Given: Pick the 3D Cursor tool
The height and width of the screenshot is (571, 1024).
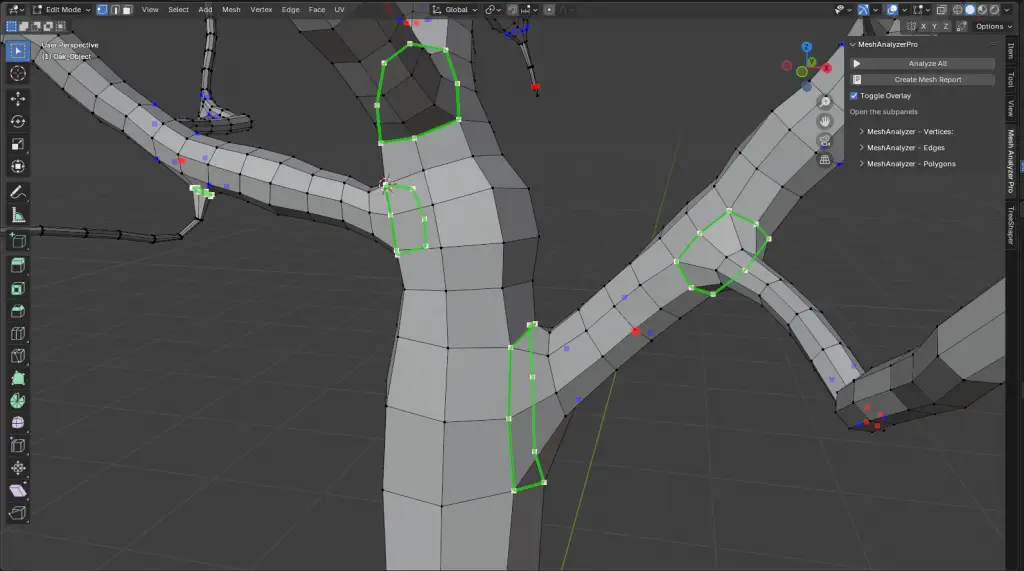Looking at the screenshot, I should 18,73.
